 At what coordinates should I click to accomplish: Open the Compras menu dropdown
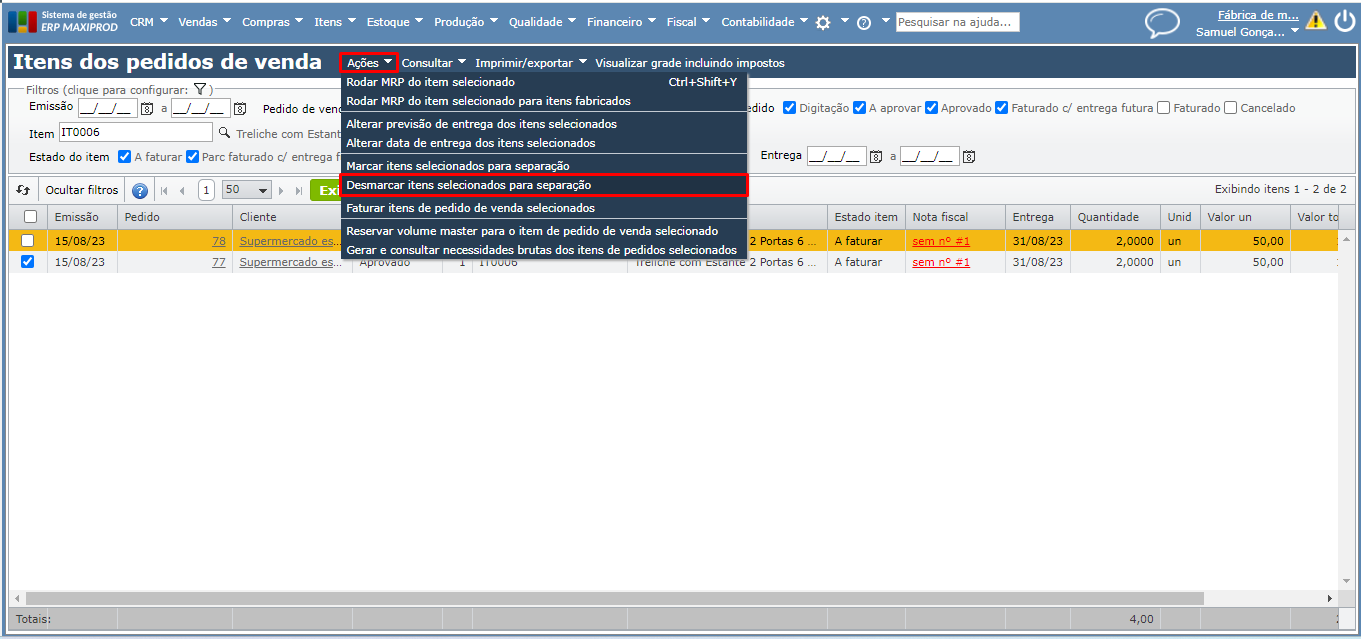273,22
